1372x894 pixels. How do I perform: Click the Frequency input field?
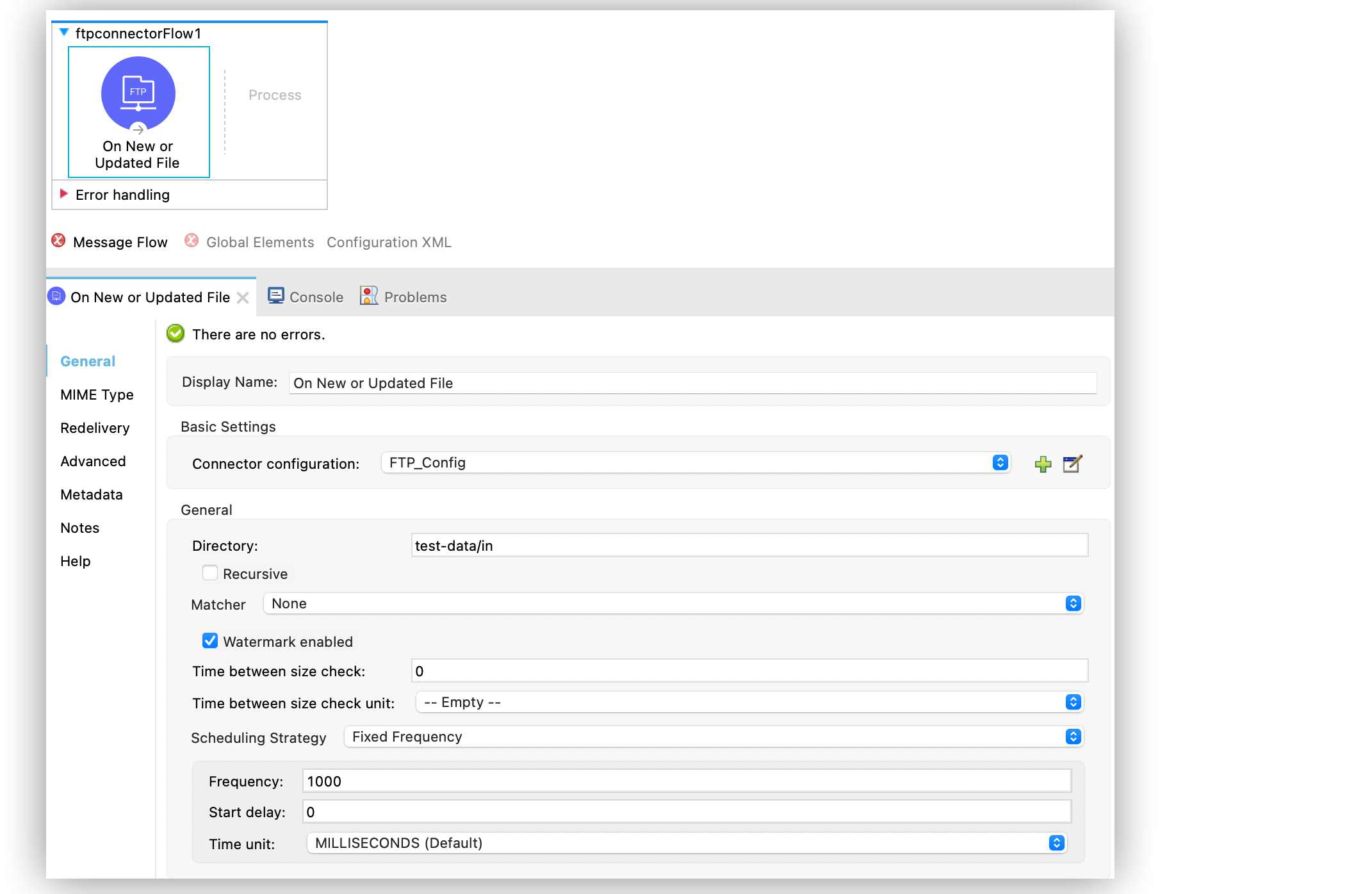pyautogui.click(x=687, y=781)
